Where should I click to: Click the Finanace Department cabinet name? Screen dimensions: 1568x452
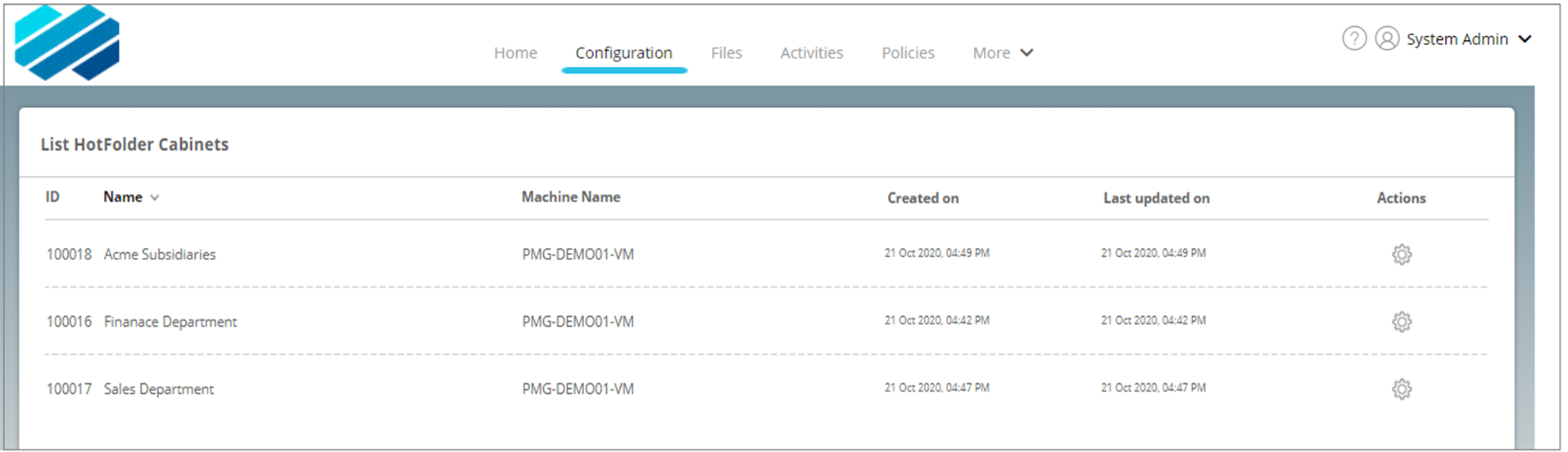click(170, 322)
